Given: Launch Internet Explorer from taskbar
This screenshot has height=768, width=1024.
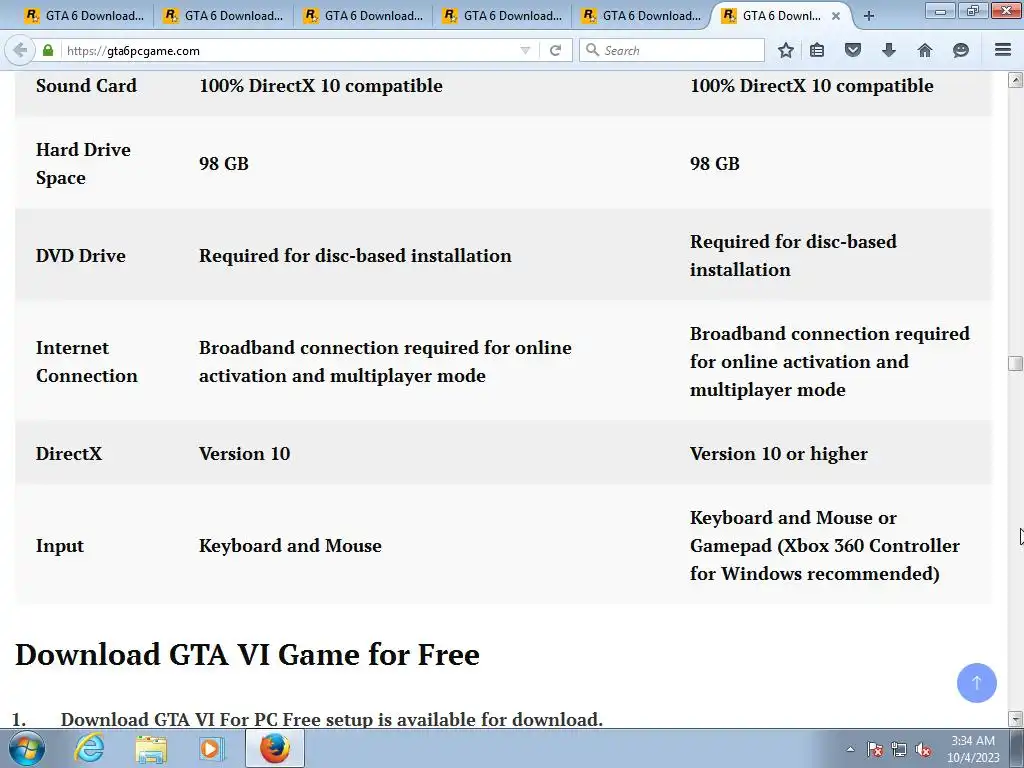Looking at the screenshot, I should tap(89, 749).
